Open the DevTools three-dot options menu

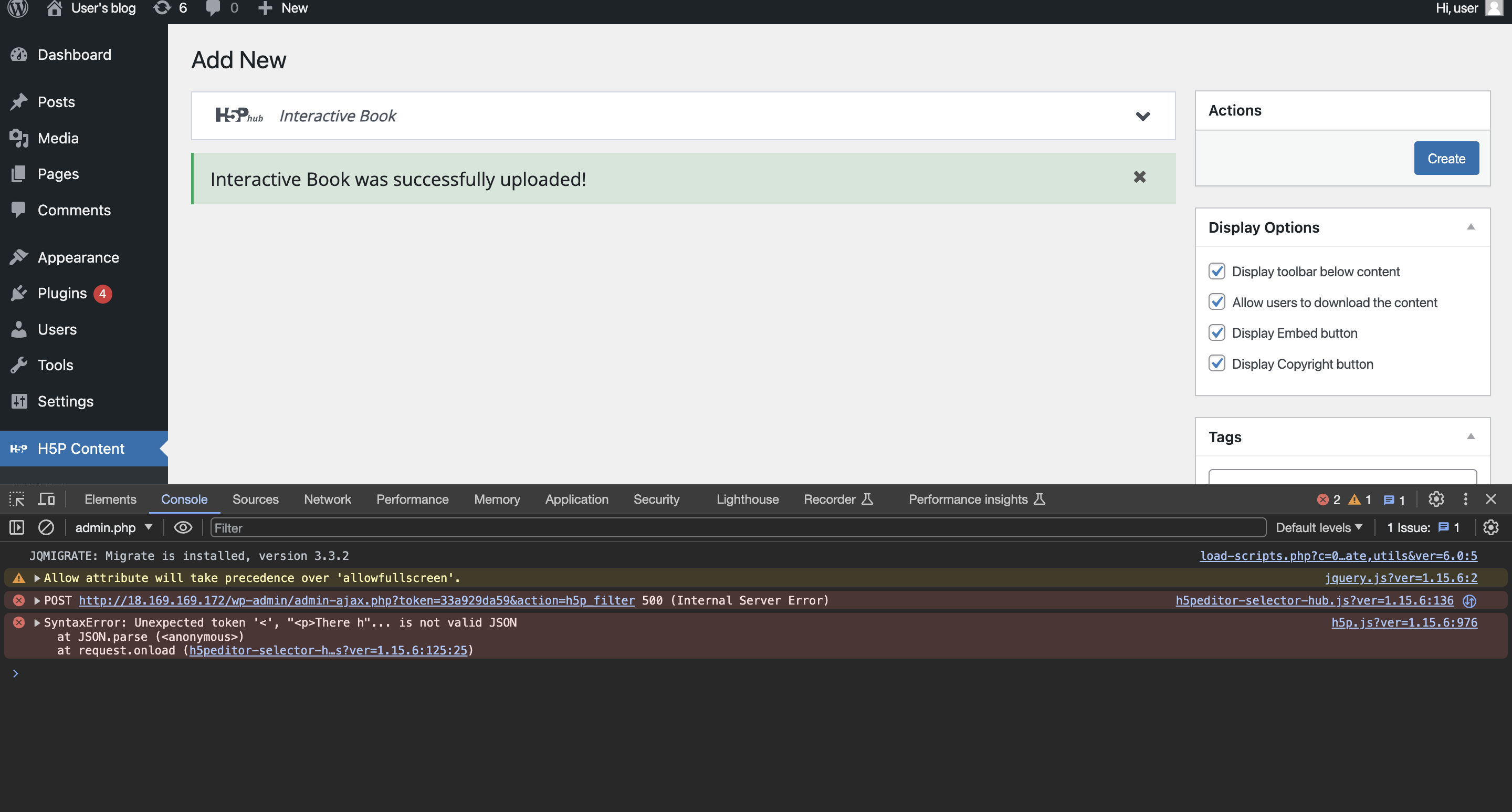[1465, 499]
